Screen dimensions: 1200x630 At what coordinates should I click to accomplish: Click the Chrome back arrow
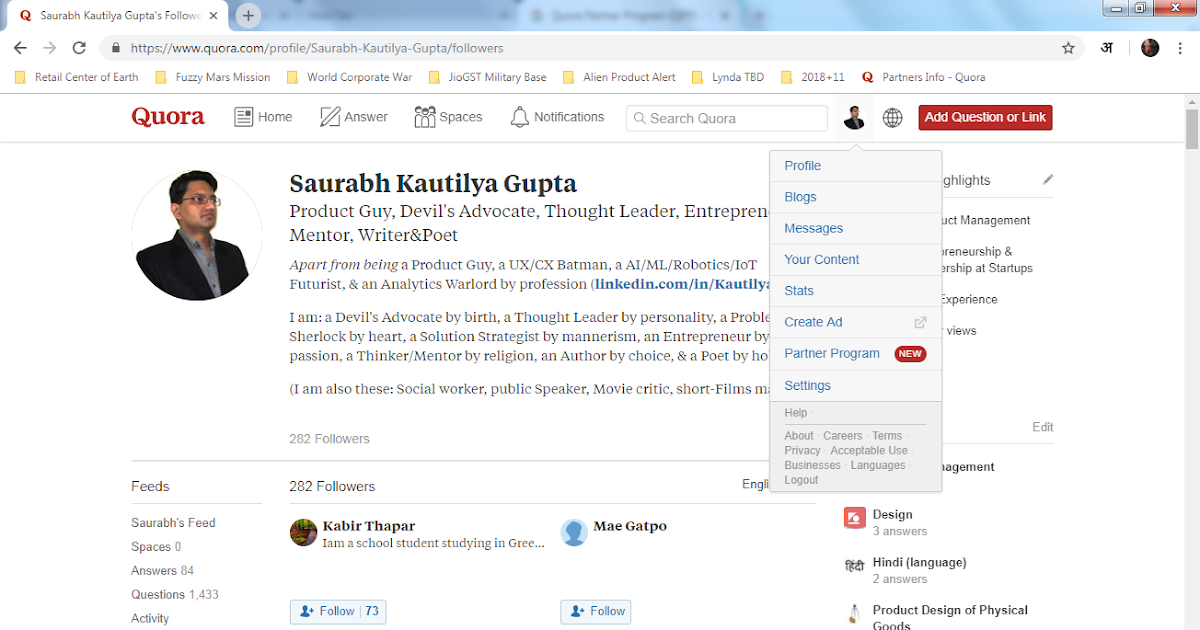point(20,48)
